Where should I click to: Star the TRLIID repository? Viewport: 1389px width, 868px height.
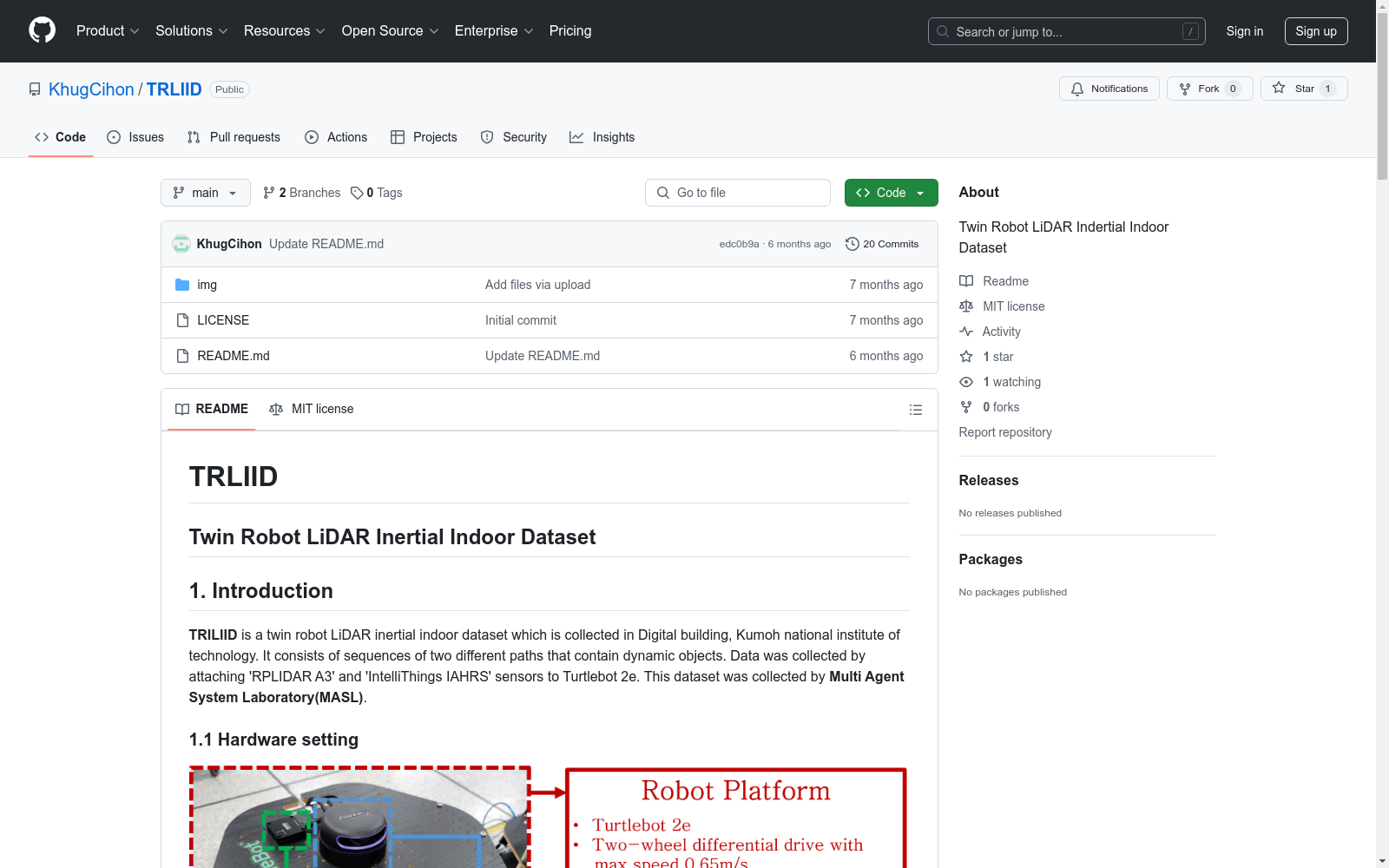(x=1304, y=89)
